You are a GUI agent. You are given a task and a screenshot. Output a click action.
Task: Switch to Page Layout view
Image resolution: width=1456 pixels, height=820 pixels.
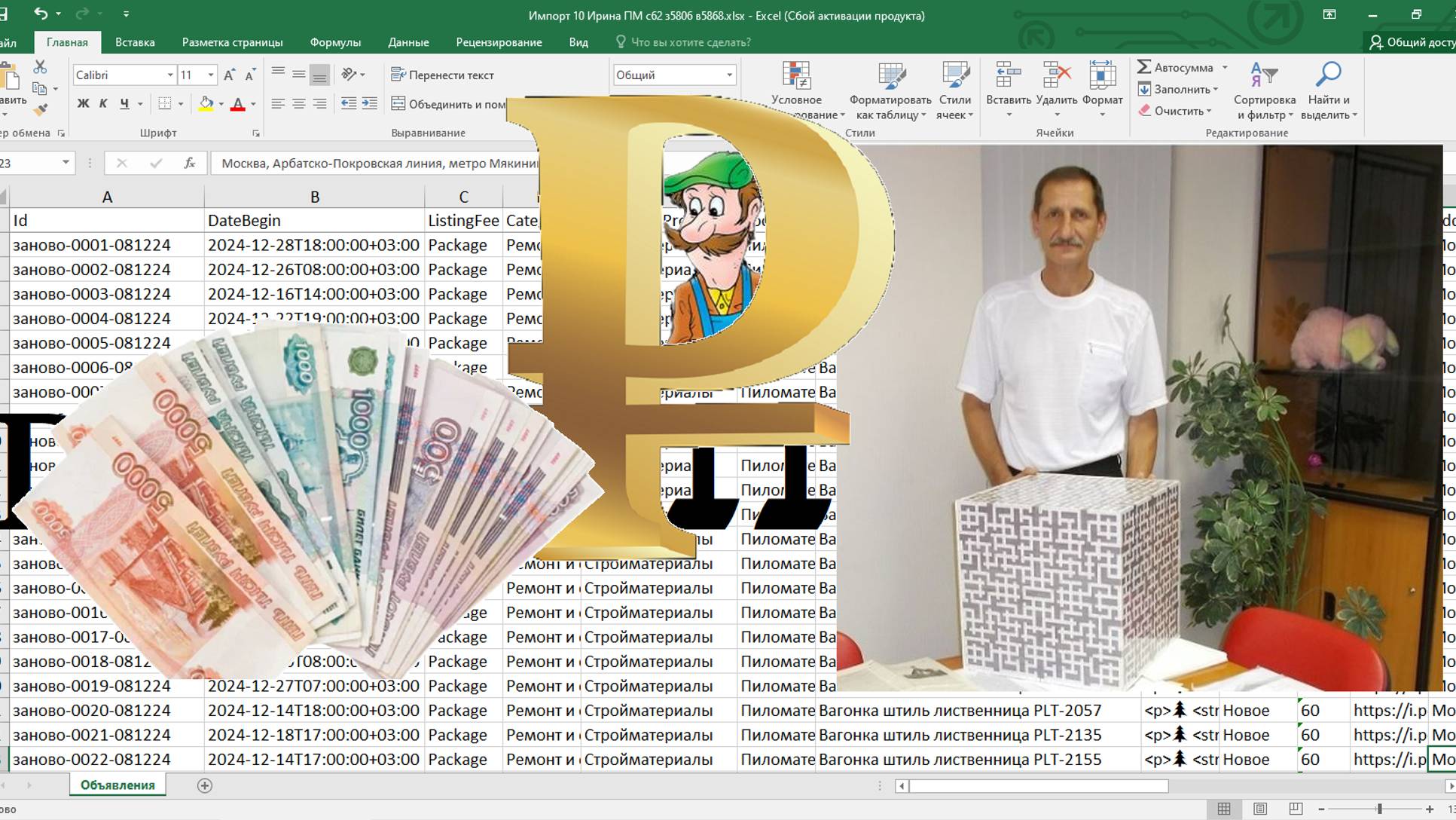click(1259, 809)
